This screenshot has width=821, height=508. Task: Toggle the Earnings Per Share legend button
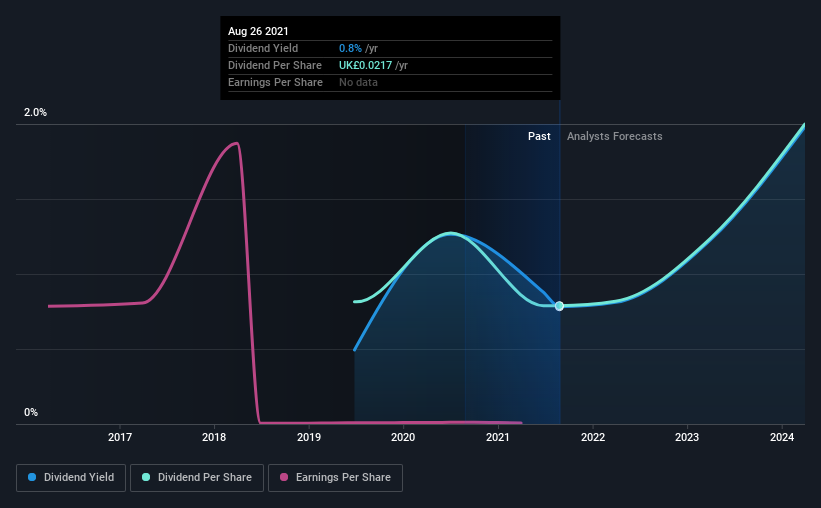[335, 478]
